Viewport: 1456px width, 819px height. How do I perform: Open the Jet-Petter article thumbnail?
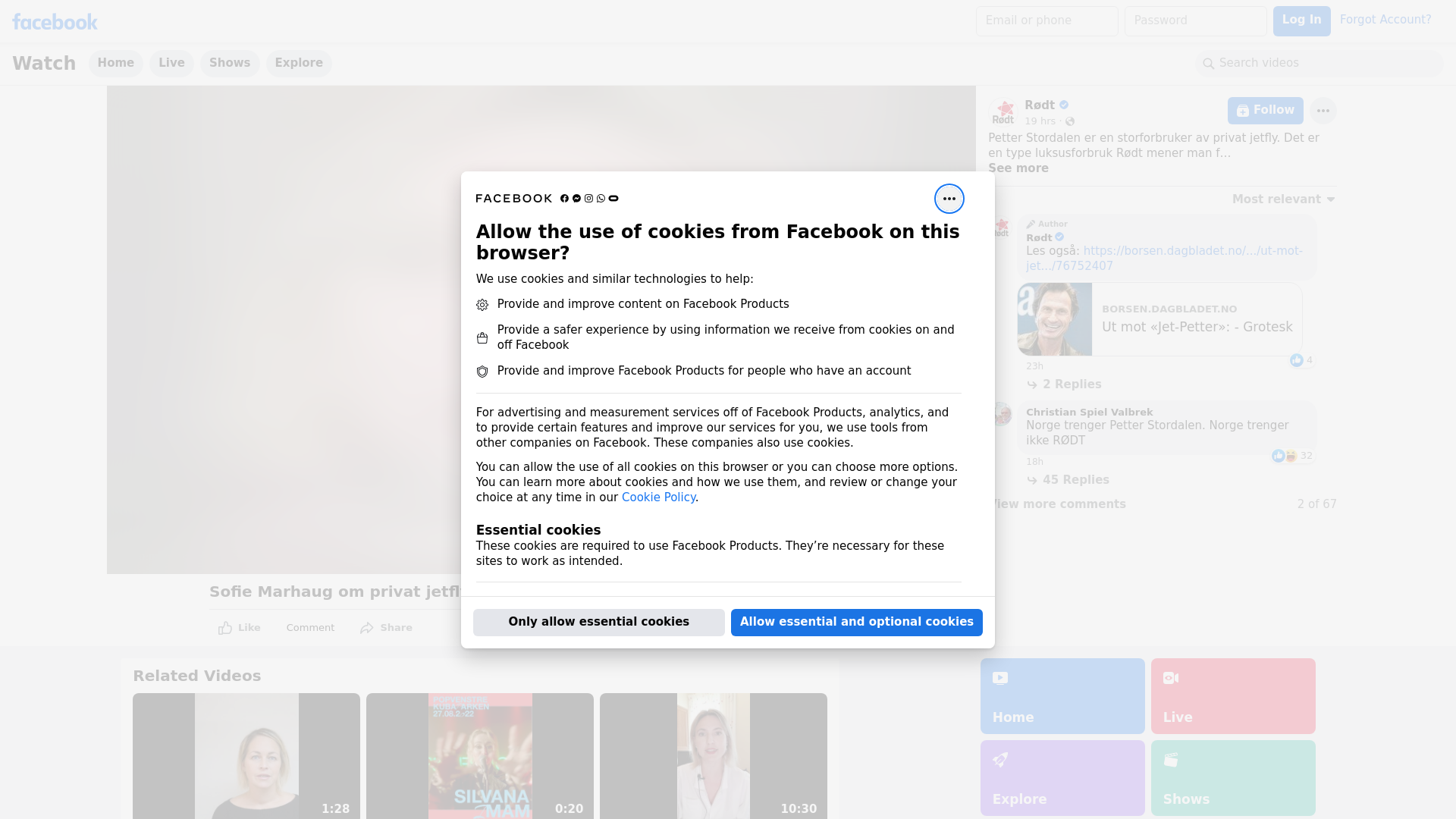1054,319
